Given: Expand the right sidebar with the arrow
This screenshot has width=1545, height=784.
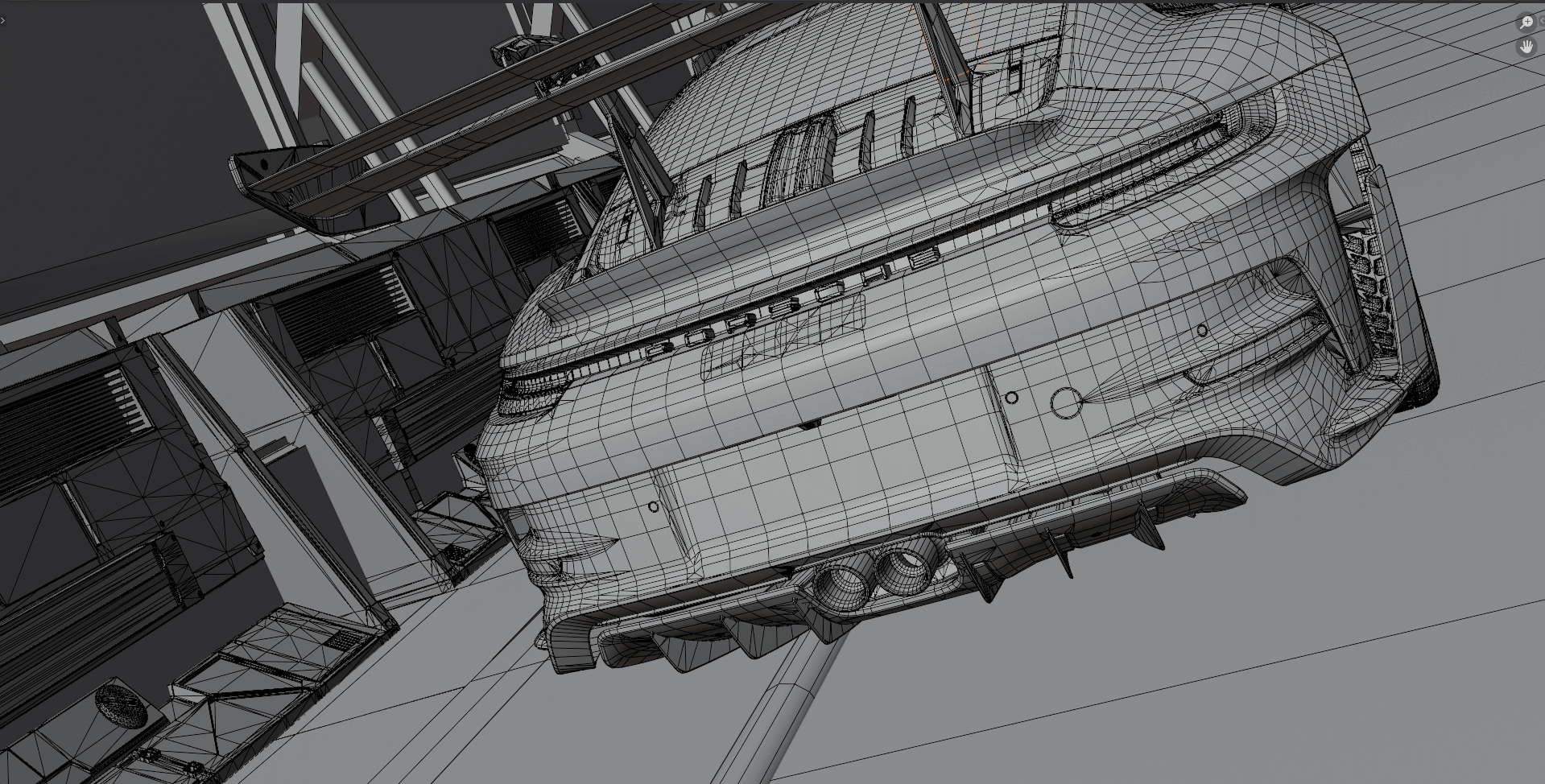Looking at the screenshot, I should coord(1542,22).
